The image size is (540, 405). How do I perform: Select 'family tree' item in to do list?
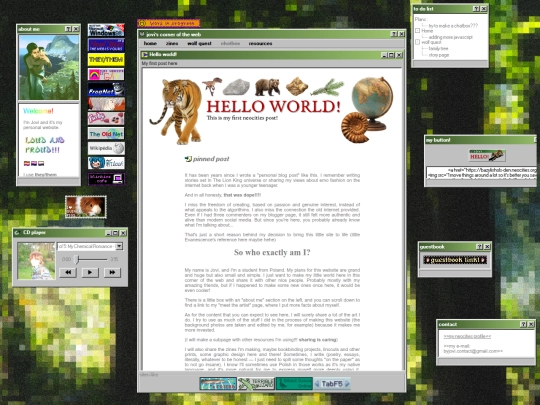click(x=438, y=49)
